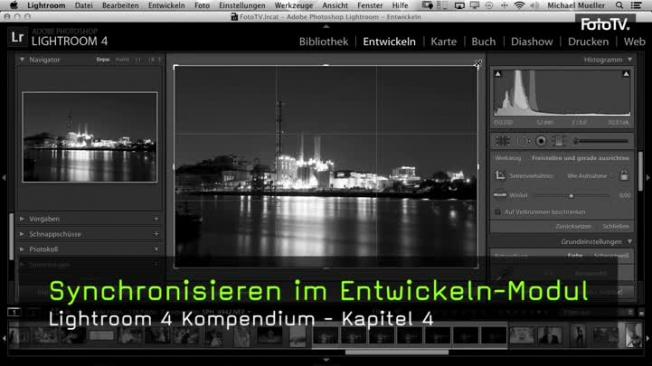Select the Red Eye Correction tool
The width and height of the screenshot is (652, 366).
pos(541,141)
